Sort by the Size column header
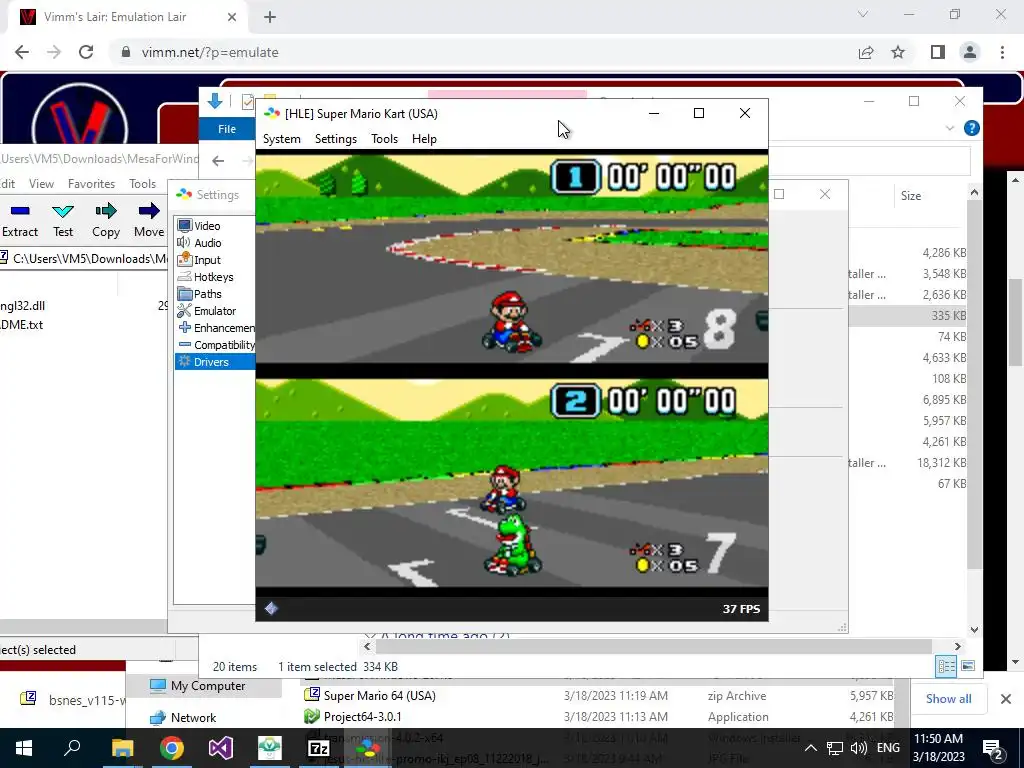 pyautogui.click(x=911, y=195)
